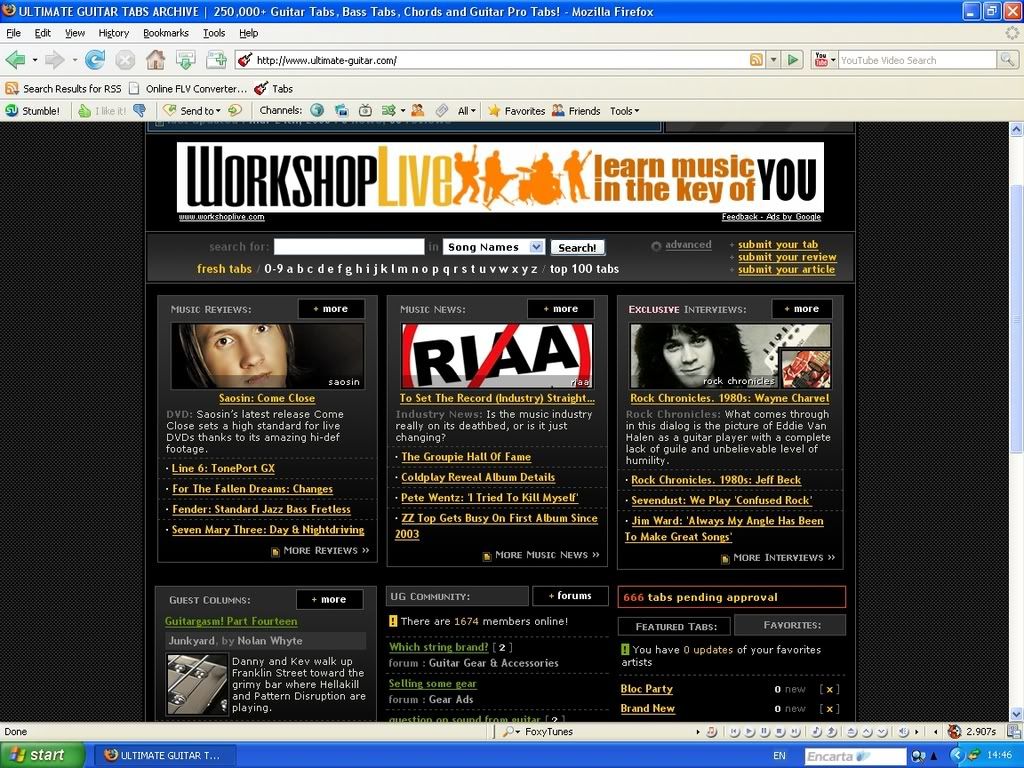The image size is (1024, 768).
Task: Click FoxyTunes stop button
Action: pyautogui.click(x=780, y=732)
